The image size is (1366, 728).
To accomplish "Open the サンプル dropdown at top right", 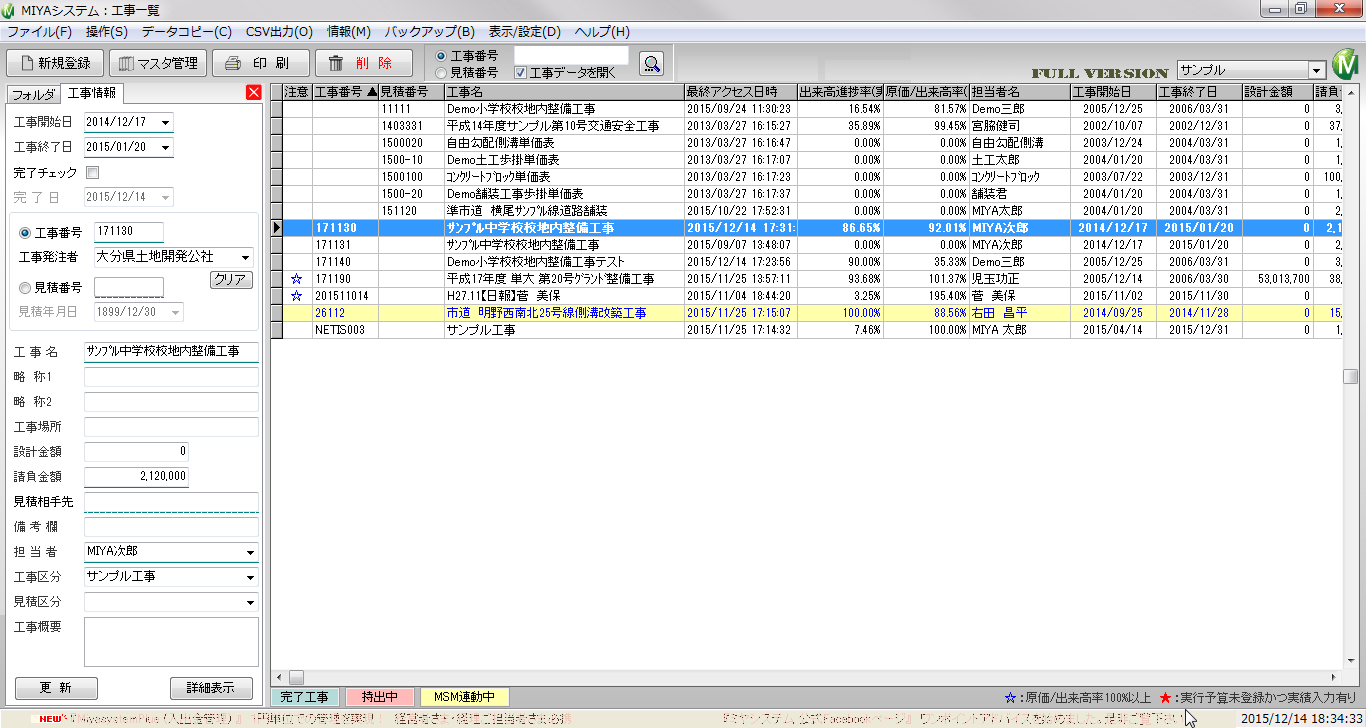I will tap(1317, 71).
